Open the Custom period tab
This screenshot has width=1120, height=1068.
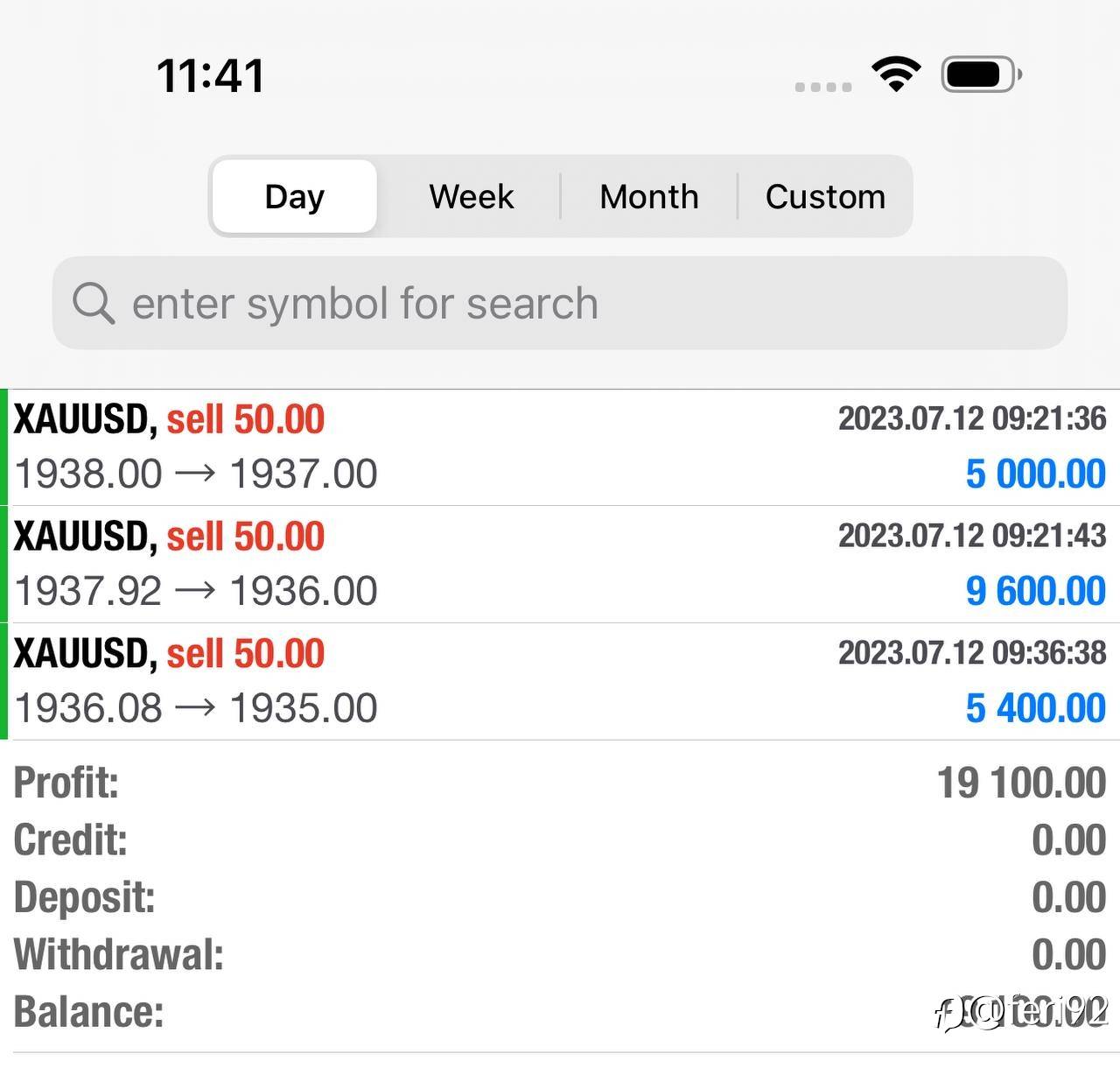pos(825,196)
